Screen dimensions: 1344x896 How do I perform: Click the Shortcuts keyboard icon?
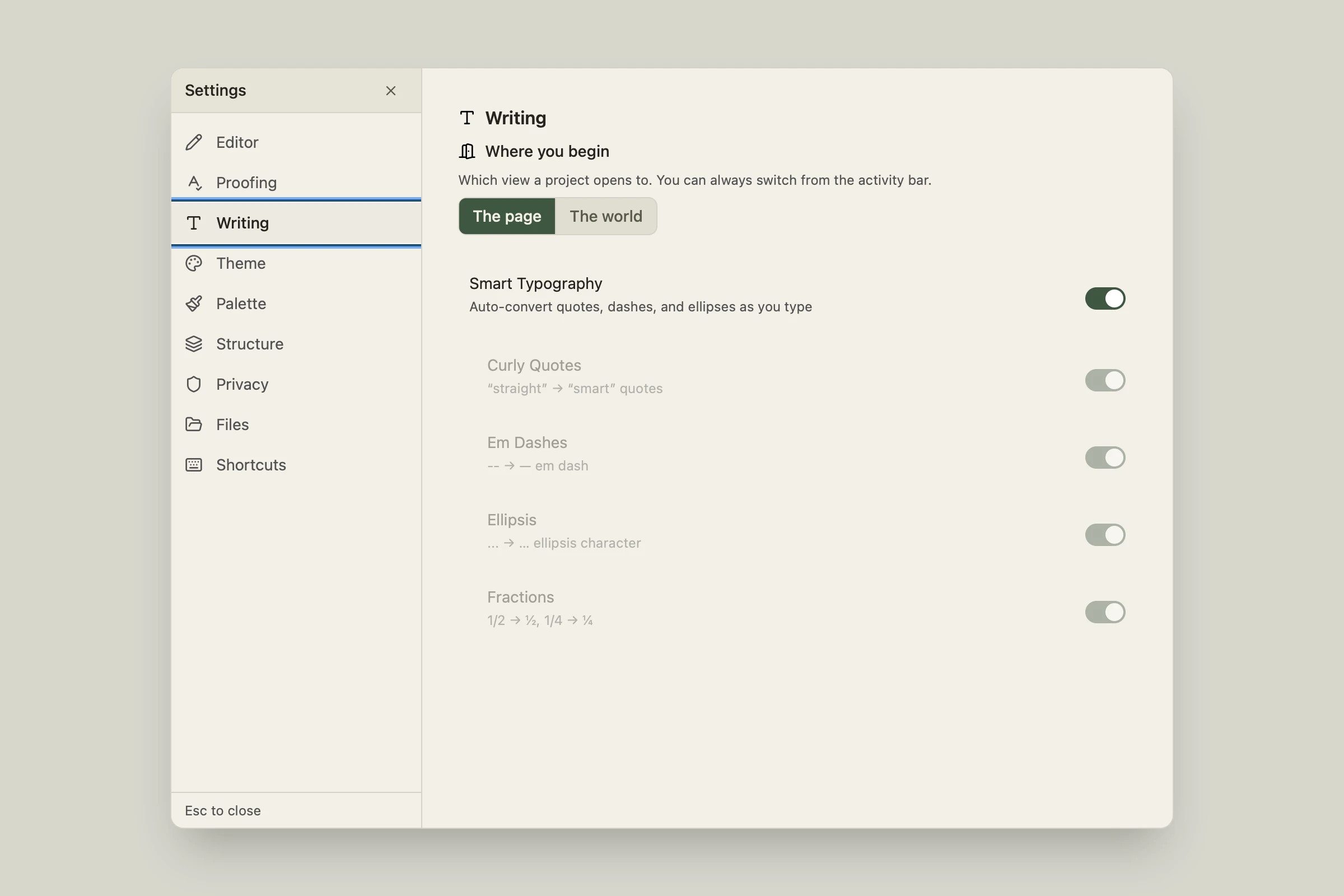point(194,465)
